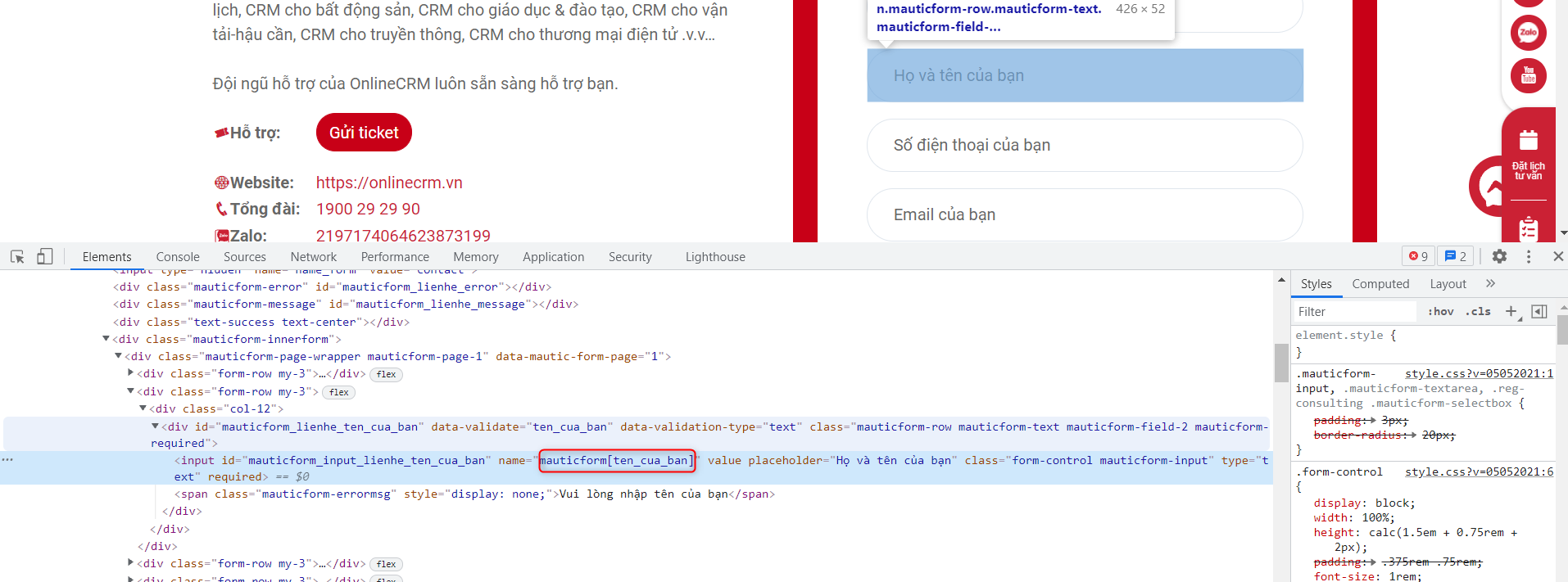
Task: Open the https://onlinecrm.vn link
Action: [x=389, y=183]
